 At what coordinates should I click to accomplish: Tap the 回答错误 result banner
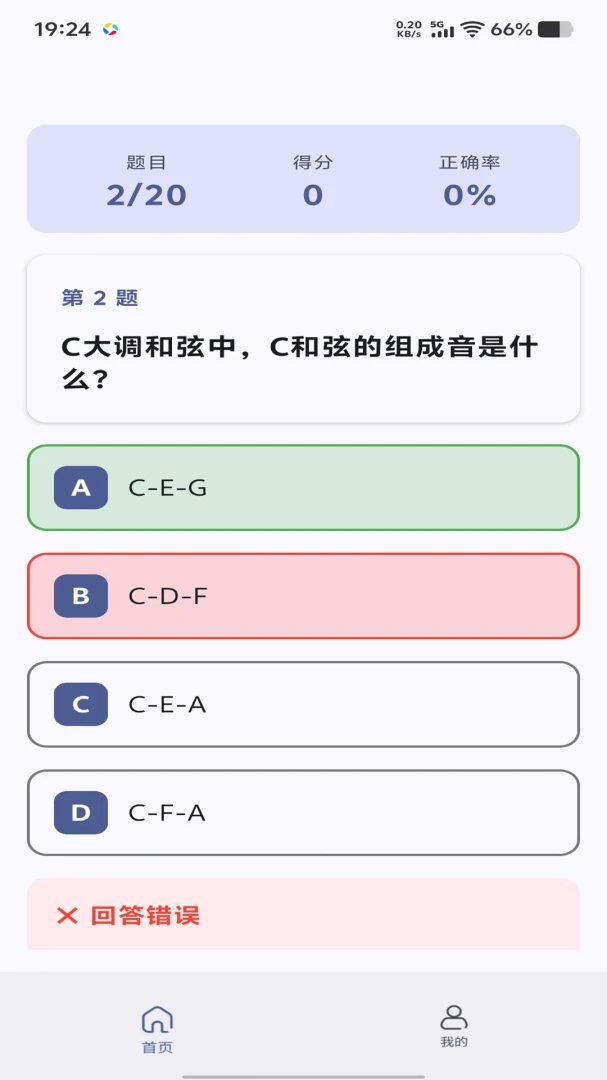[x=303, y=915]
